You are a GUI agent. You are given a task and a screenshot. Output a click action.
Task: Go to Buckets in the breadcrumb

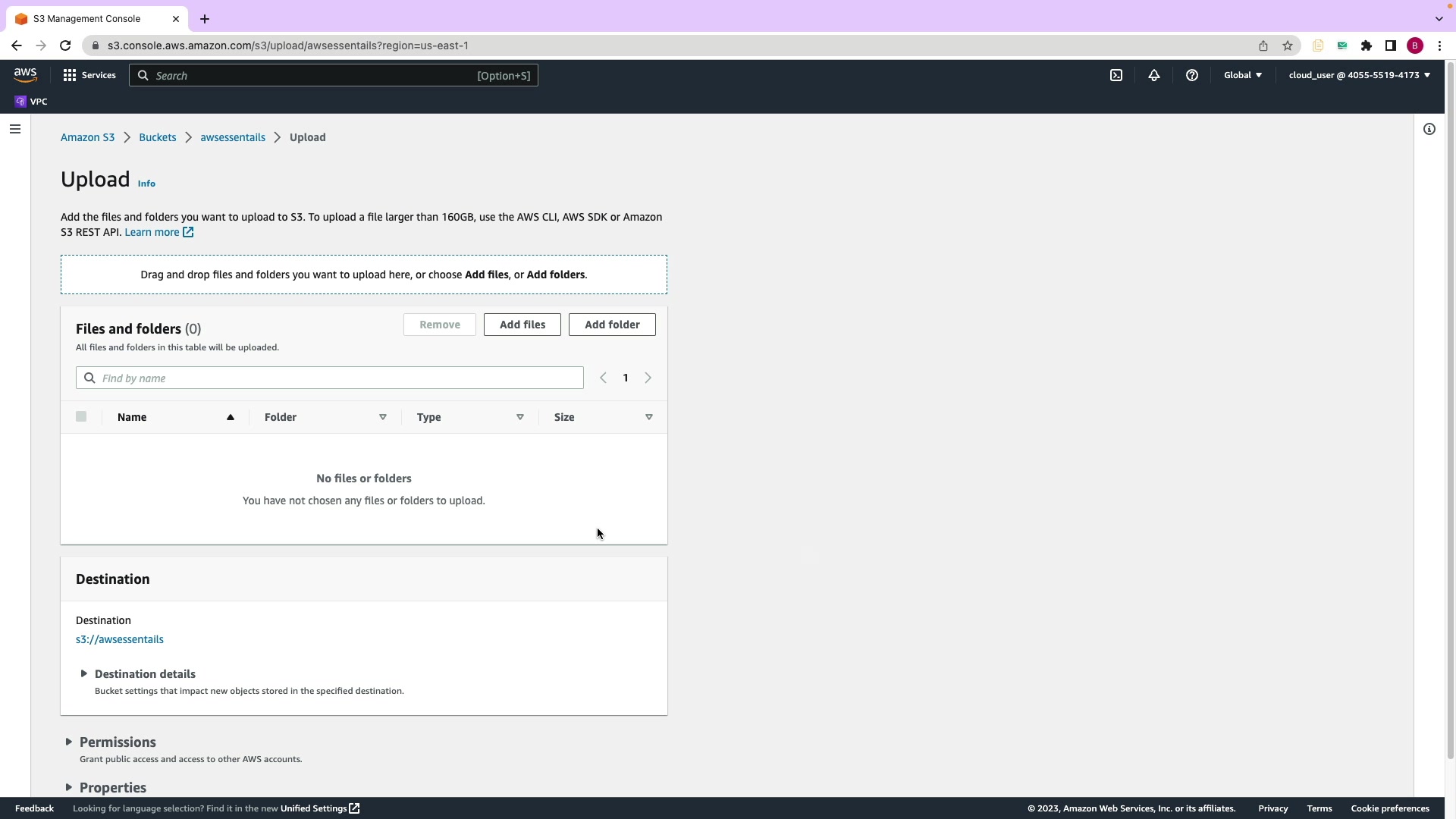(x=157, y=137)
